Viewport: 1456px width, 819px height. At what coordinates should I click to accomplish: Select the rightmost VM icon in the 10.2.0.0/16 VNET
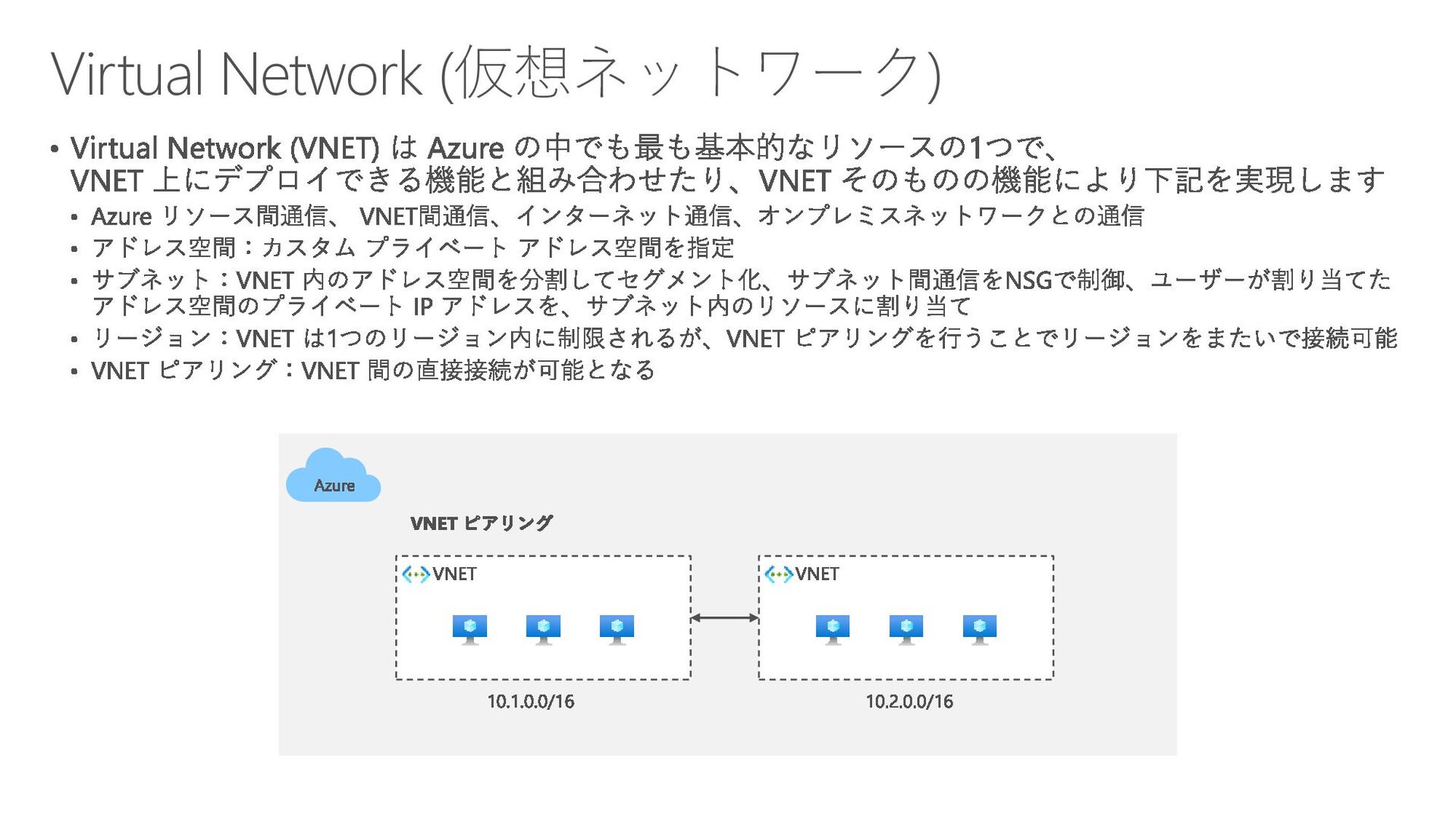[x=980, y=630]
